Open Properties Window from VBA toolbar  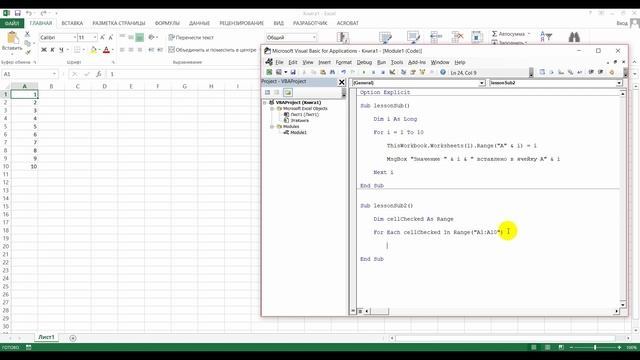413,72
